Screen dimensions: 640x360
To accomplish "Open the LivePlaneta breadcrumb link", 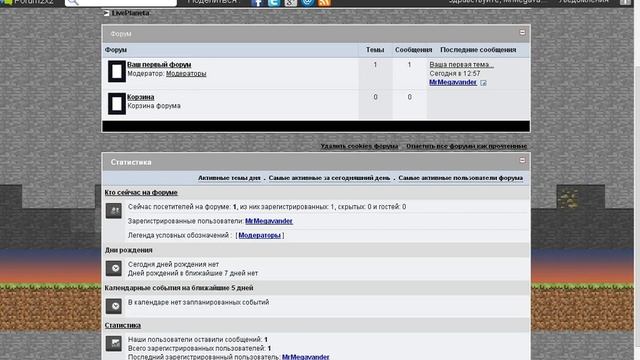I will coord(130,13).
